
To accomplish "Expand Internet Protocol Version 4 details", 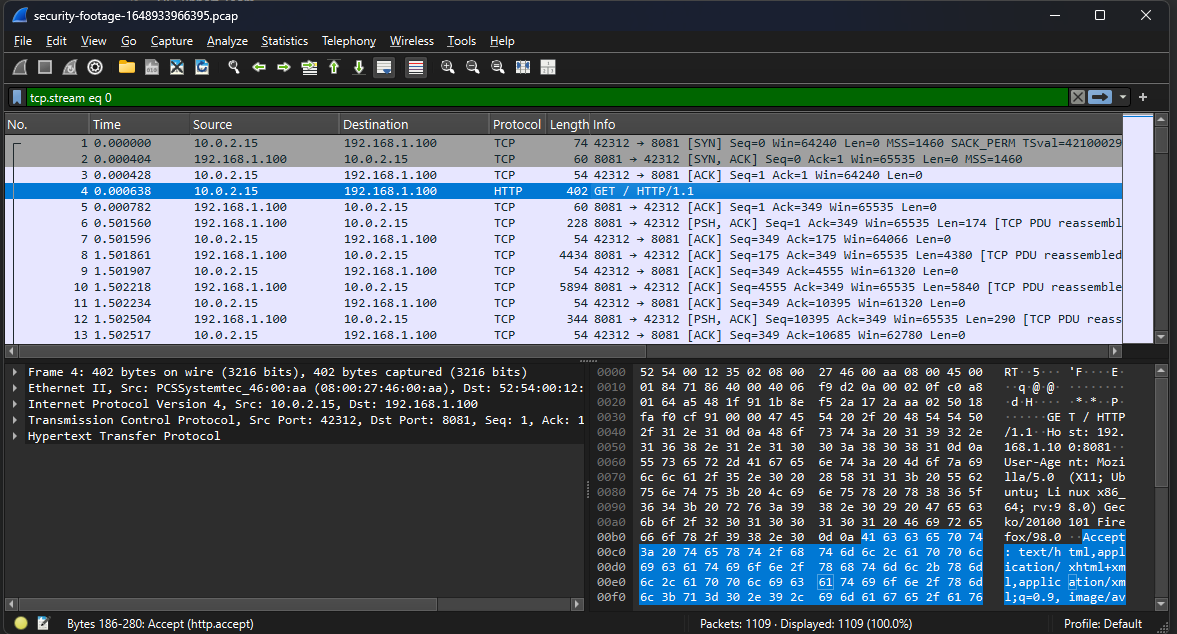I will point(16,404).
